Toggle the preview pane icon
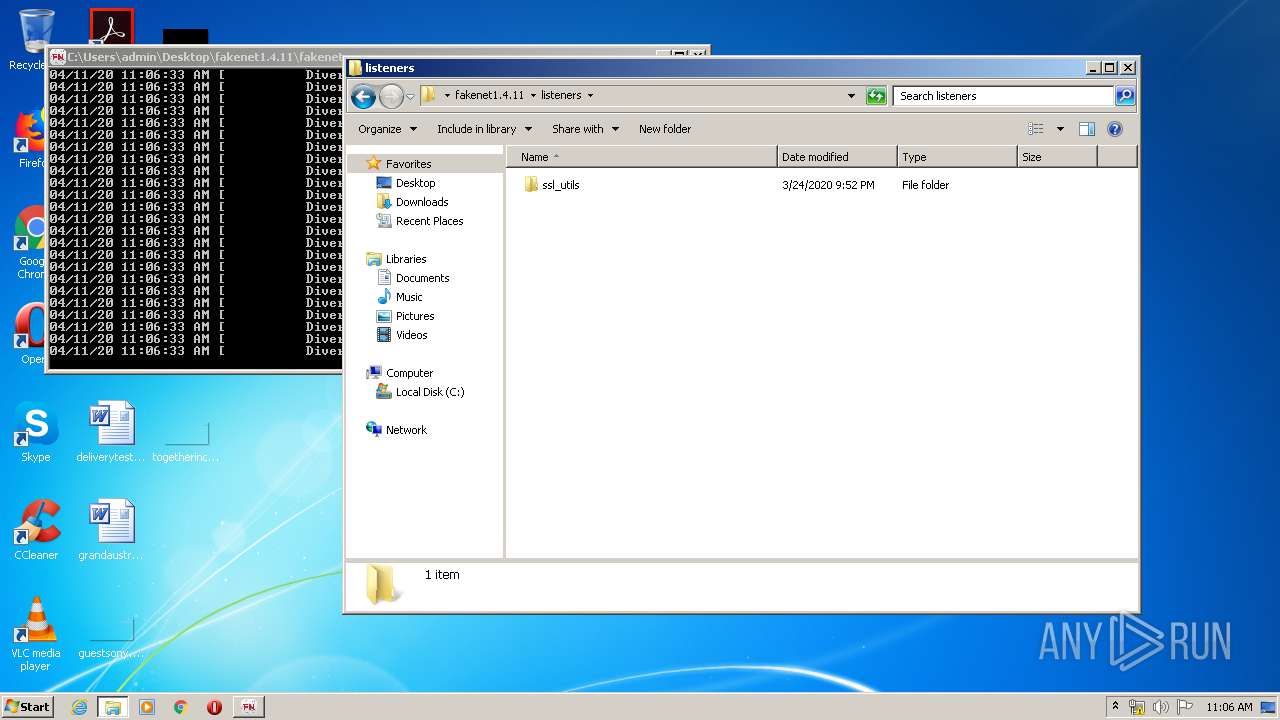The width and height of the screenshot is (1280, 720). point(1087,129)
